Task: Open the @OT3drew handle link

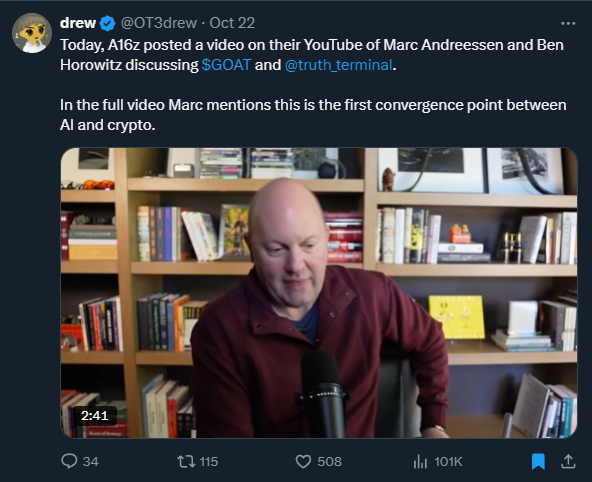Action: click(x=159, y=23)
